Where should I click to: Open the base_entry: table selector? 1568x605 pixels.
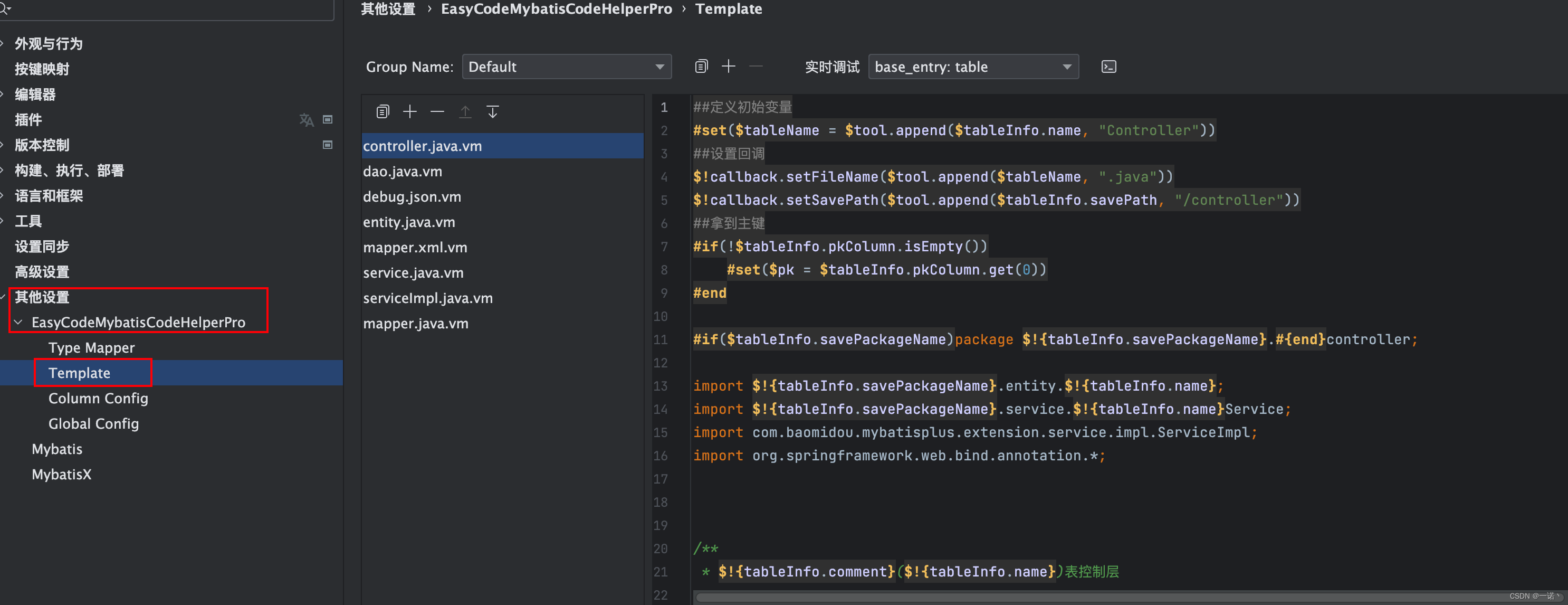[972, 67]
